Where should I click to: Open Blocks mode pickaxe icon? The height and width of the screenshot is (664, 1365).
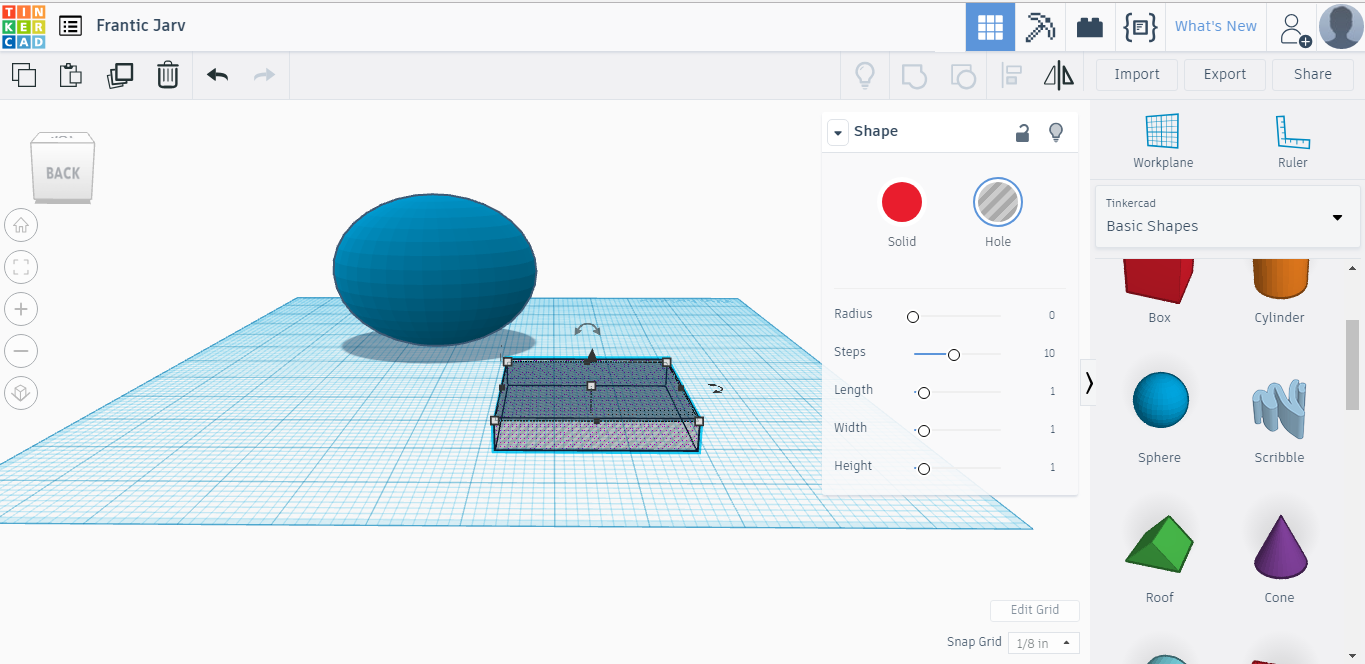tap(1040, 27)
